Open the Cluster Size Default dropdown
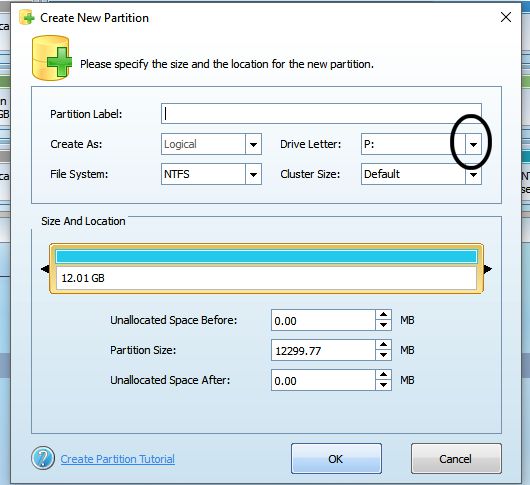Image resolution: width=530 pixels, height=485 pixels. [x=473, y=174]
